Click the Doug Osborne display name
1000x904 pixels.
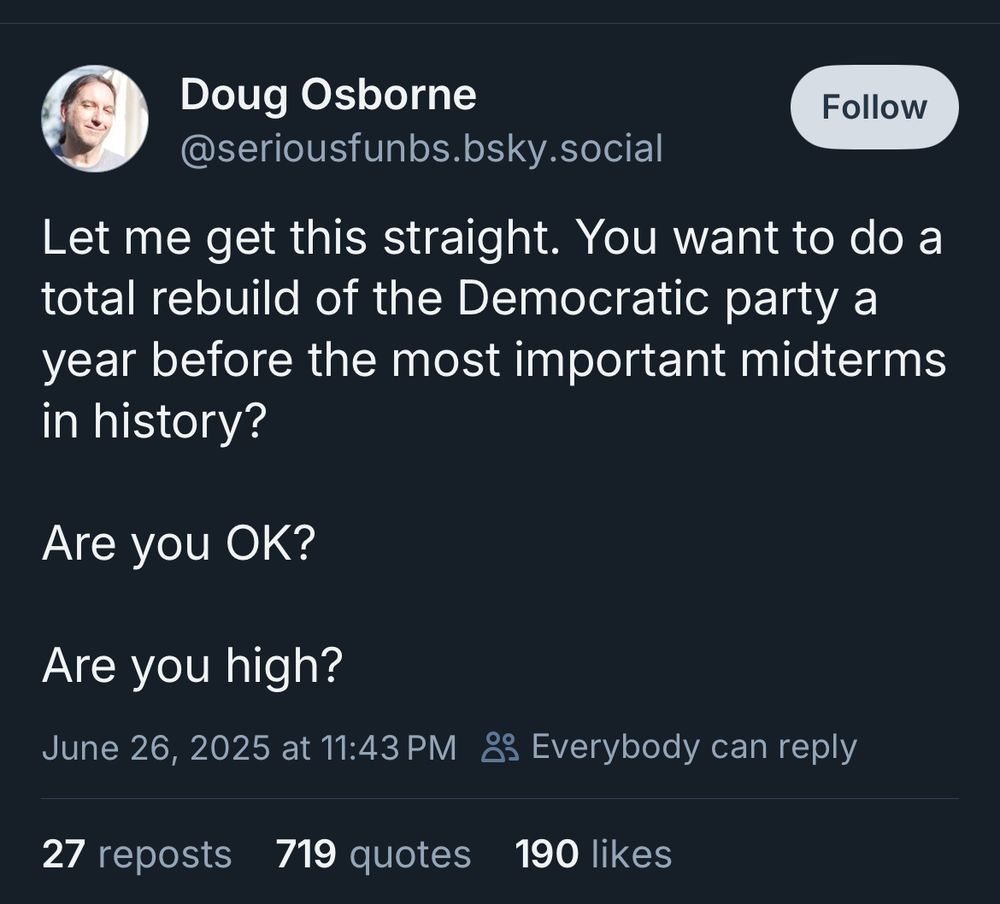point(328,96)
